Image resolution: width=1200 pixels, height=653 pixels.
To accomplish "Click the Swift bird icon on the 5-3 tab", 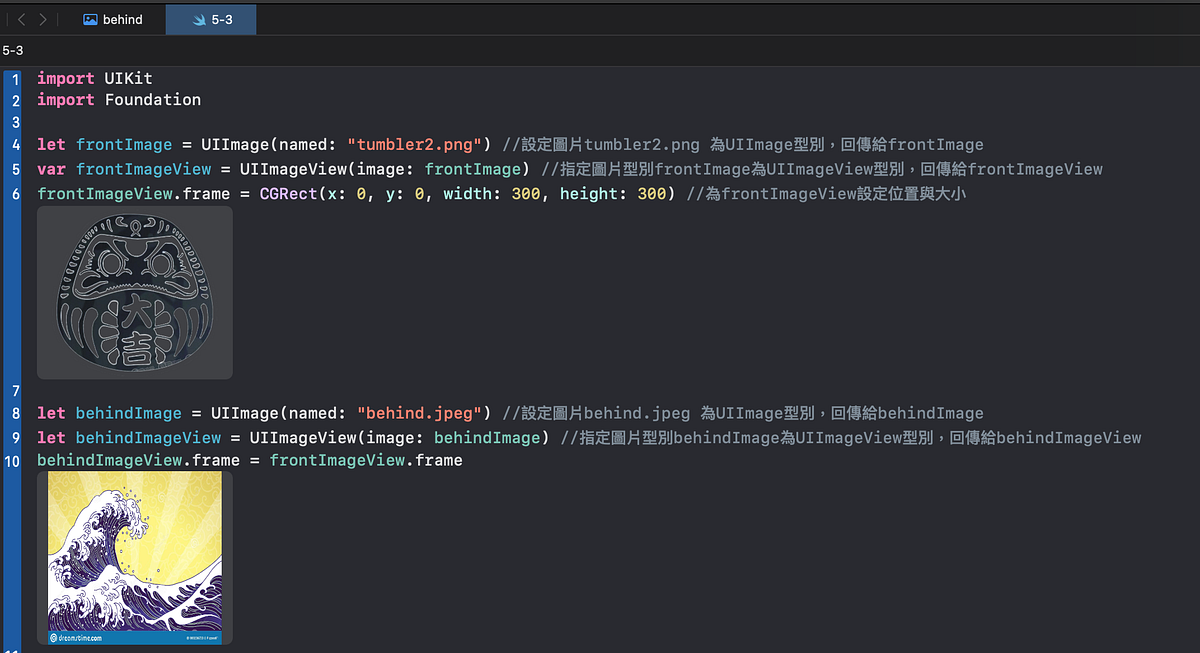I will click(x=199, y=18).
